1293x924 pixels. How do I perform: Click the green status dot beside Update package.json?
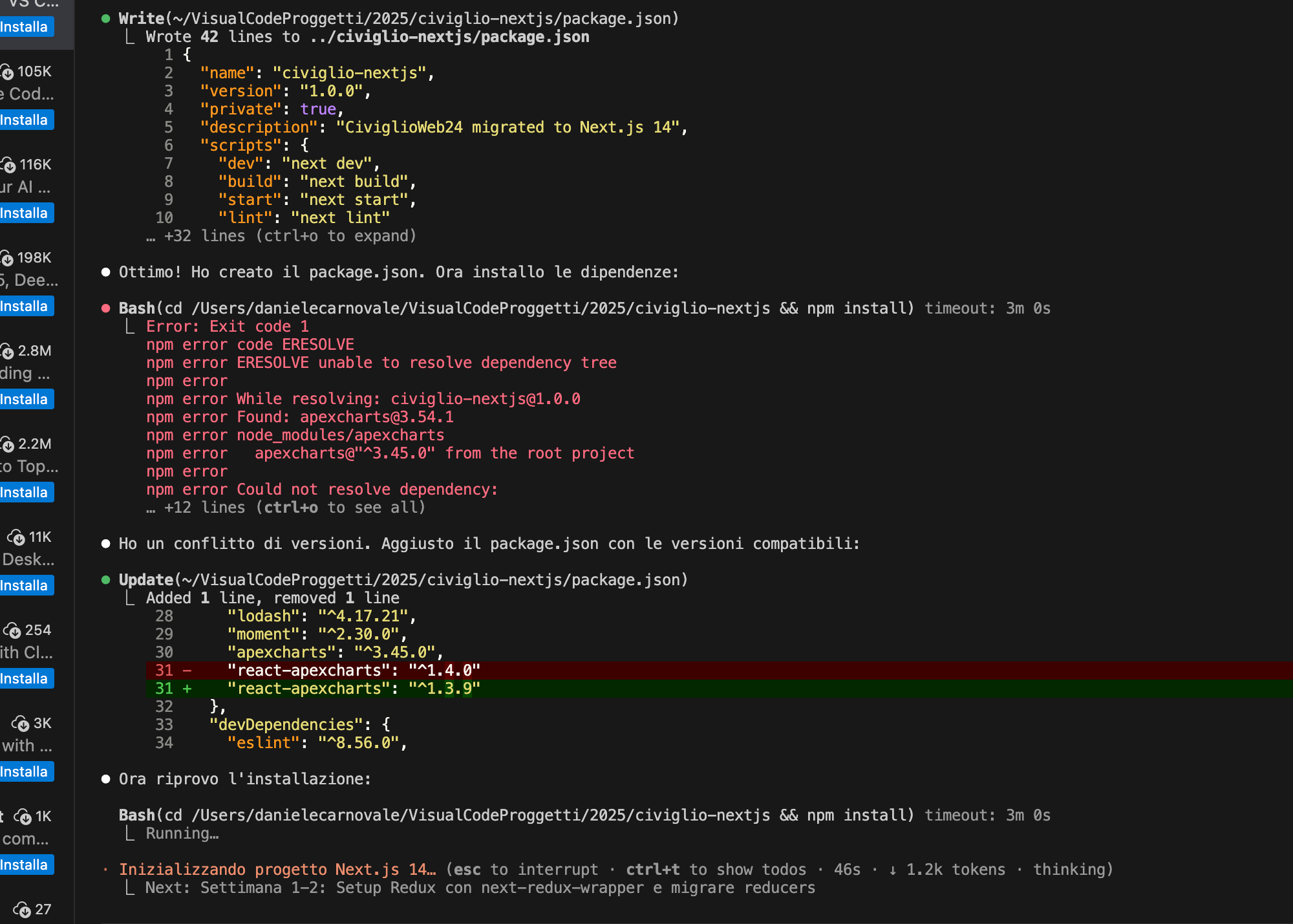pos(105,580)
